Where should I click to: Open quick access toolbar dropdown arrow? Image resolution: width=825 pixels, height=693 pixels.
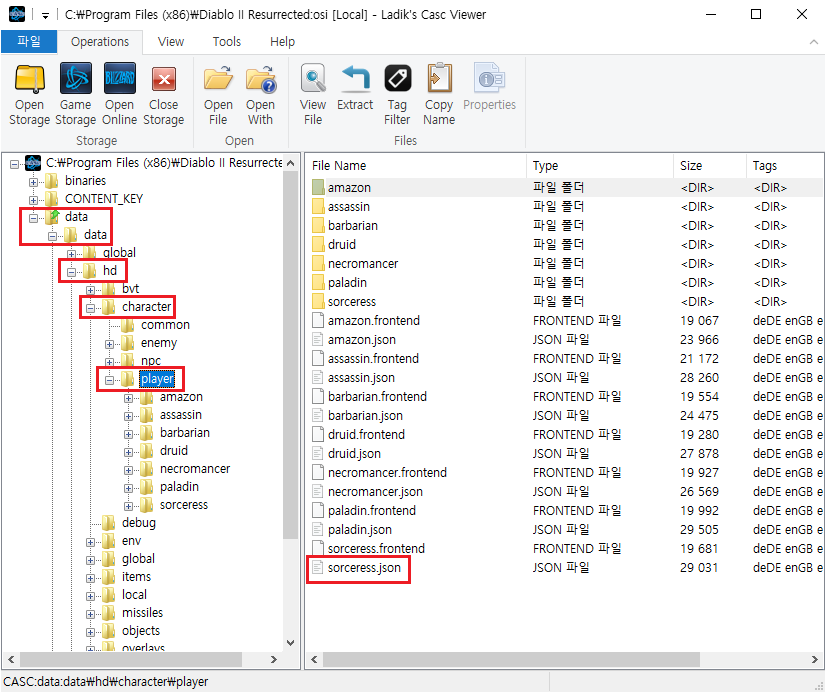(x=46, y=16)
